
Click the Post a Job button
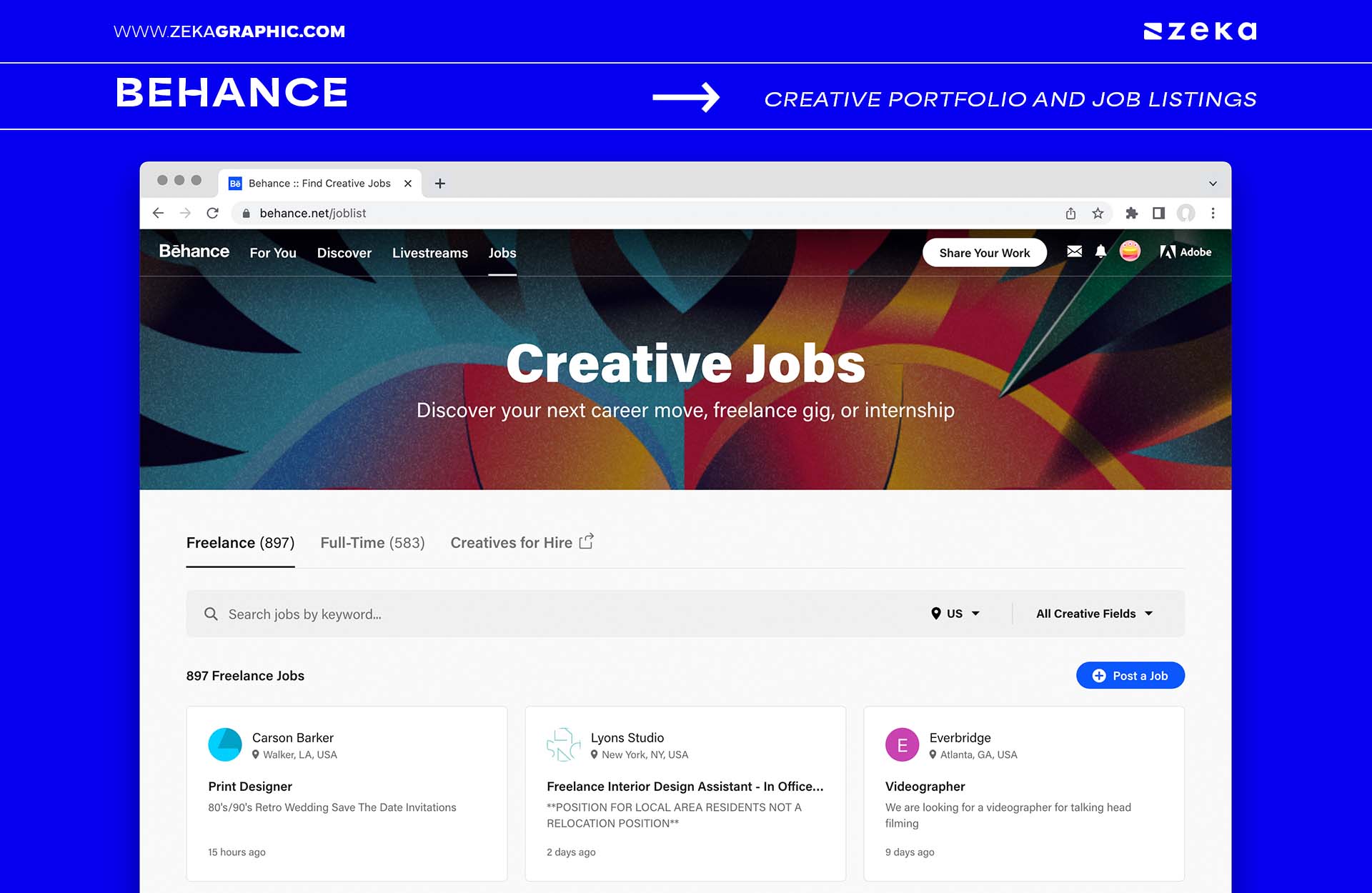(x=1130, y=675)
